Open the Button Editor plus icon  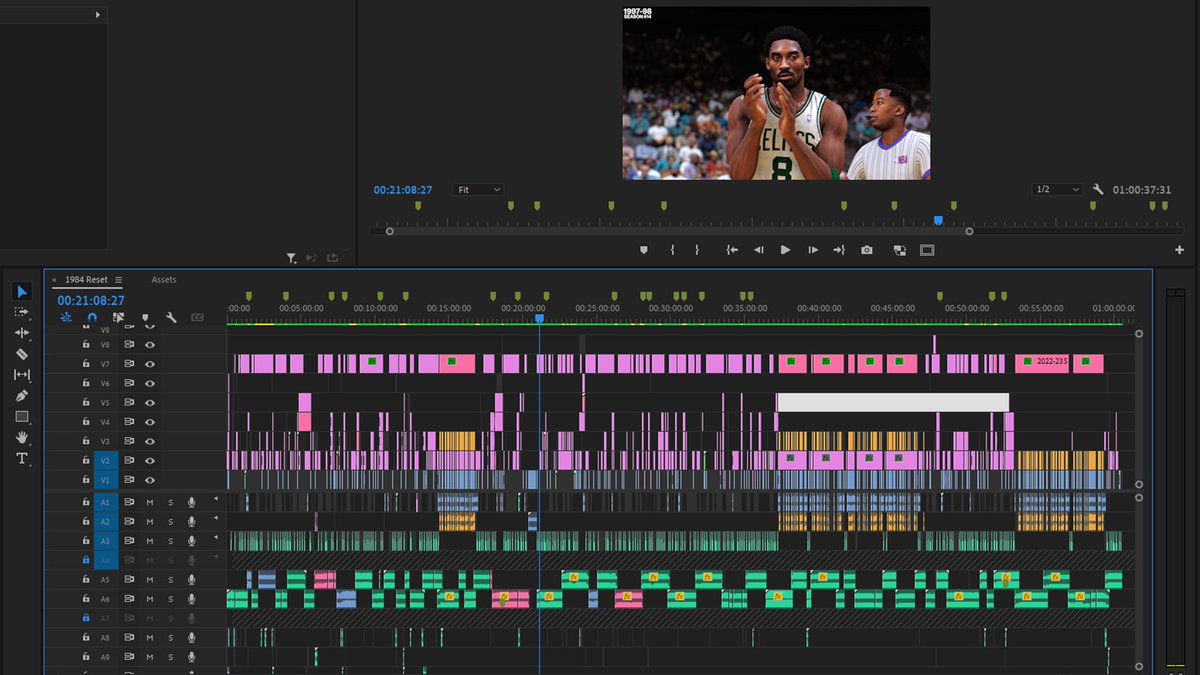pyautogui.click(x=1180, y=250)
